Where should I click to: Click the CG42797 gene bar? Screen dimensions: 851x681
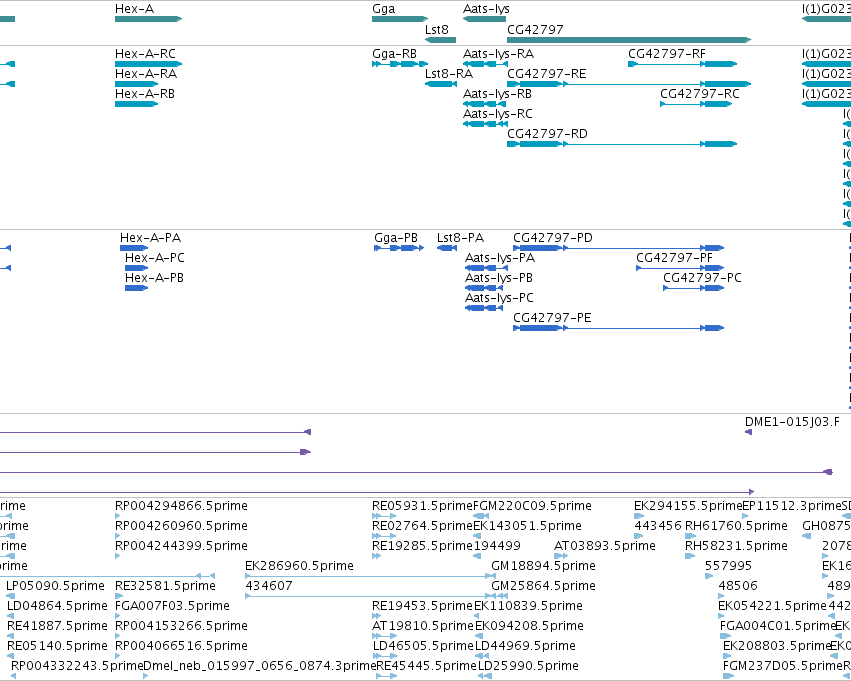(x=629, y=40)
